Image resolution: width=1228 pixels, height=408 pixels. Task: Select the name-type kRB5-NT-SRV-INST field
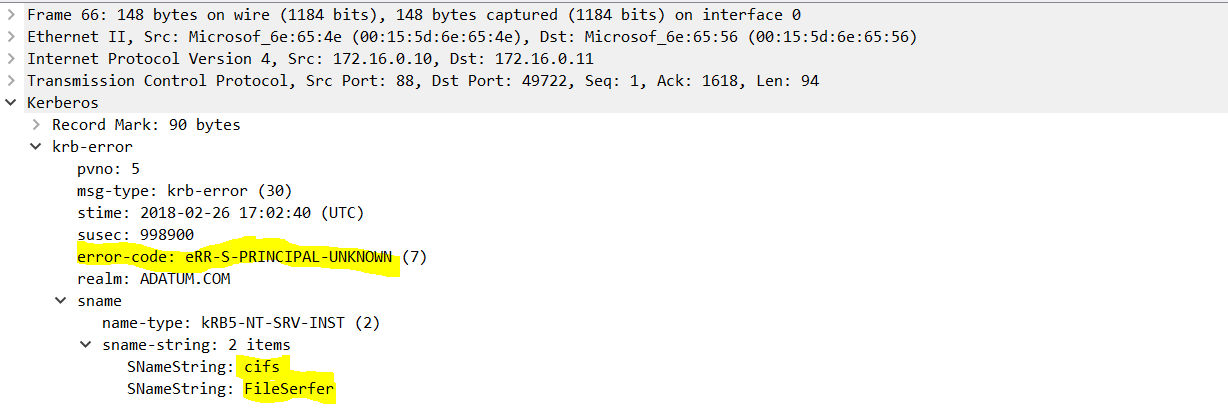[241, 322]
